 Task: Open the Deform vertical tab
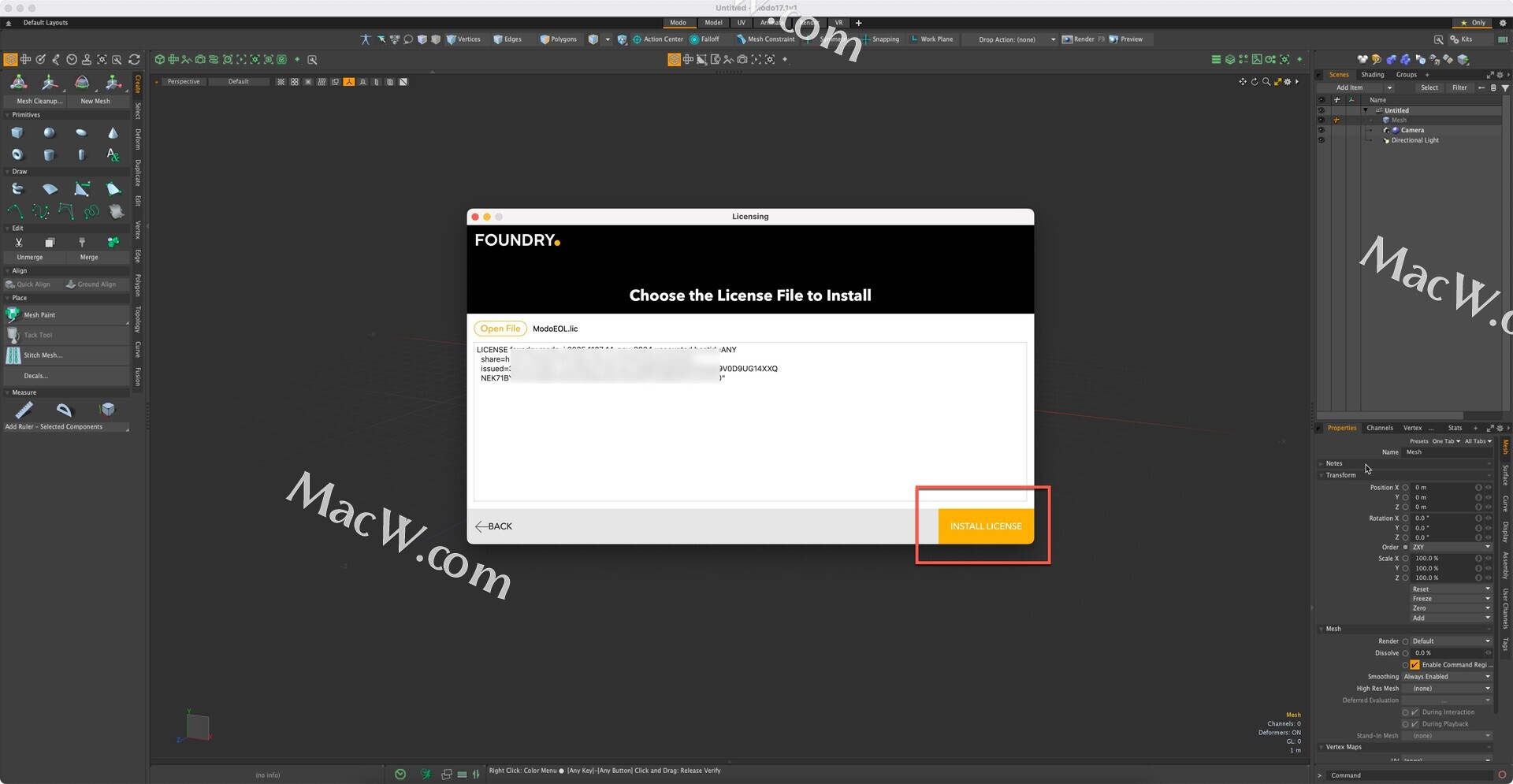[138, 139]
